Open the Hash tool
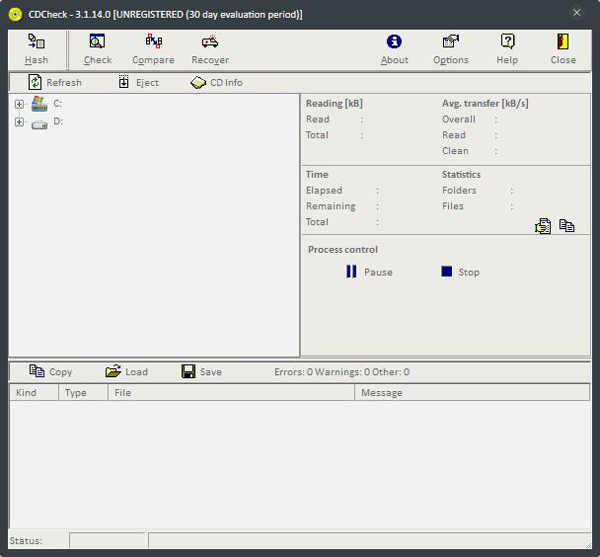This screenshot has width=600, height=557. point(36,50)
